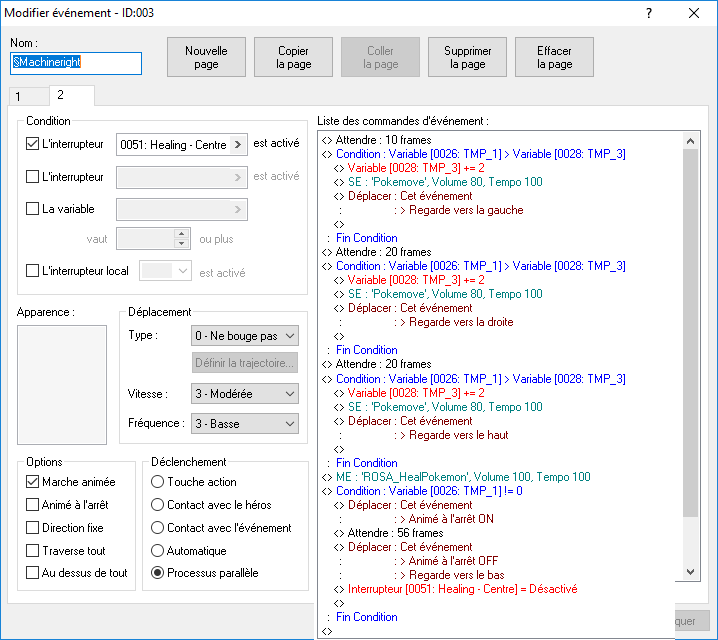This screenshot has width=718, height=640.
Task: Click Supprimer la page button
Action: pos(467,57)
